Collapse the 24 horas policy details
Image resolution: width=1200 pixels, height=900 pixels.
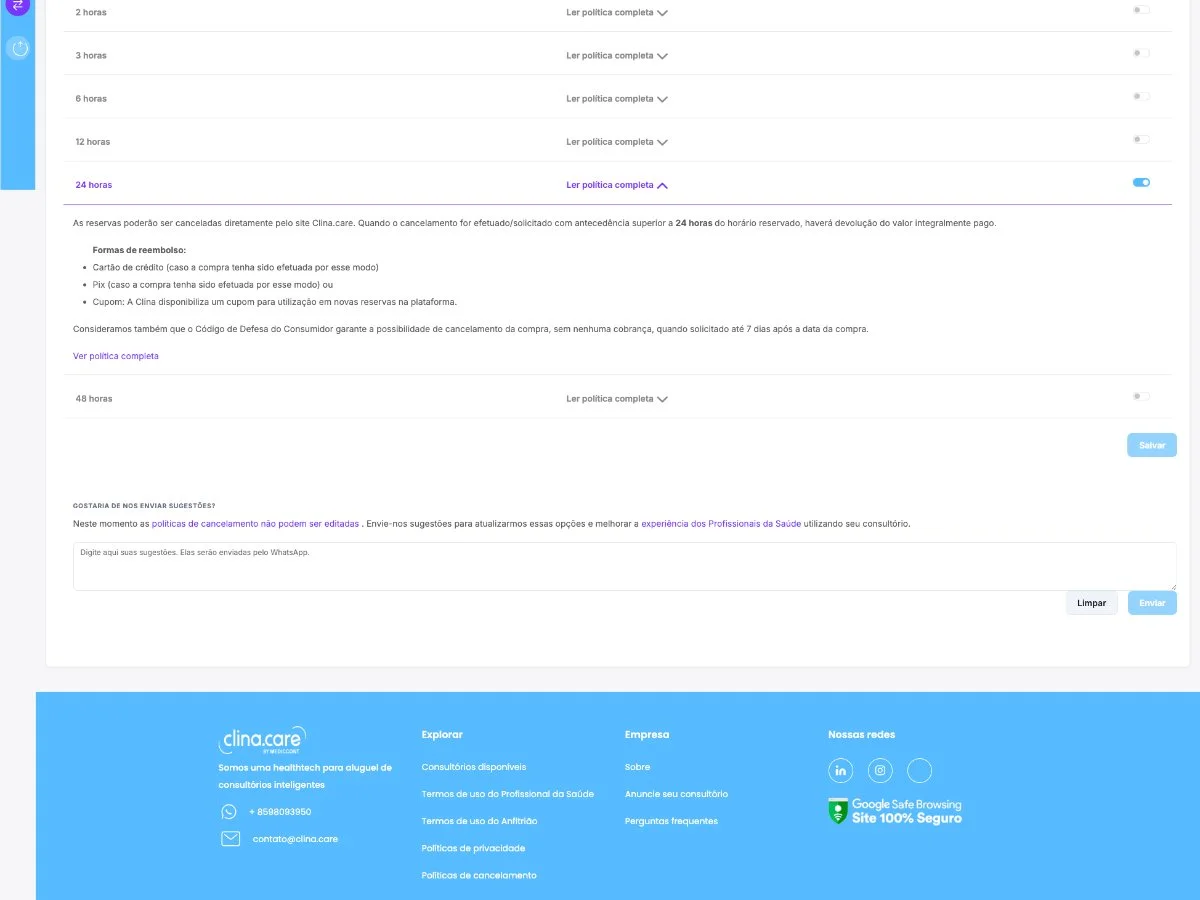click(x=617, y=185)
